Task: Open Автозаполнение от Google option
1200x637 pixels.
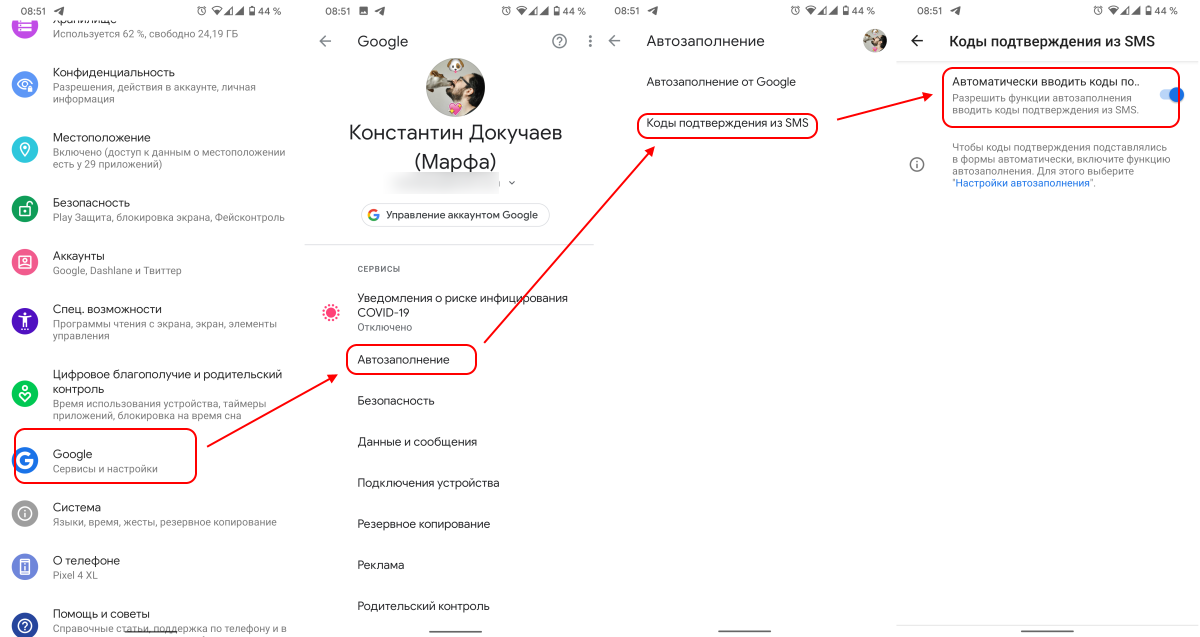Action: tap(721, 82)
